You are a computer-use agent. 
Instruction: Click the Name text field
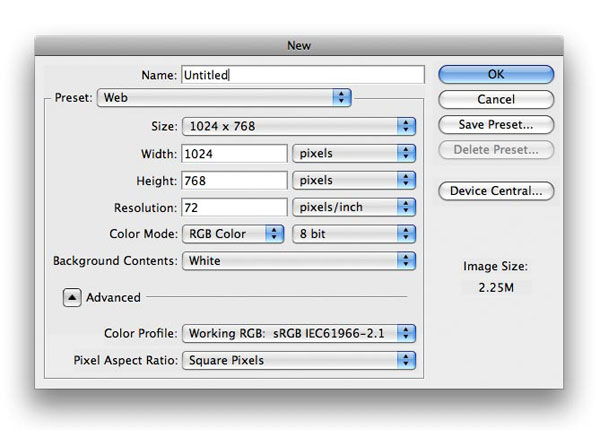pyautogui.click(x=302, y=74)
